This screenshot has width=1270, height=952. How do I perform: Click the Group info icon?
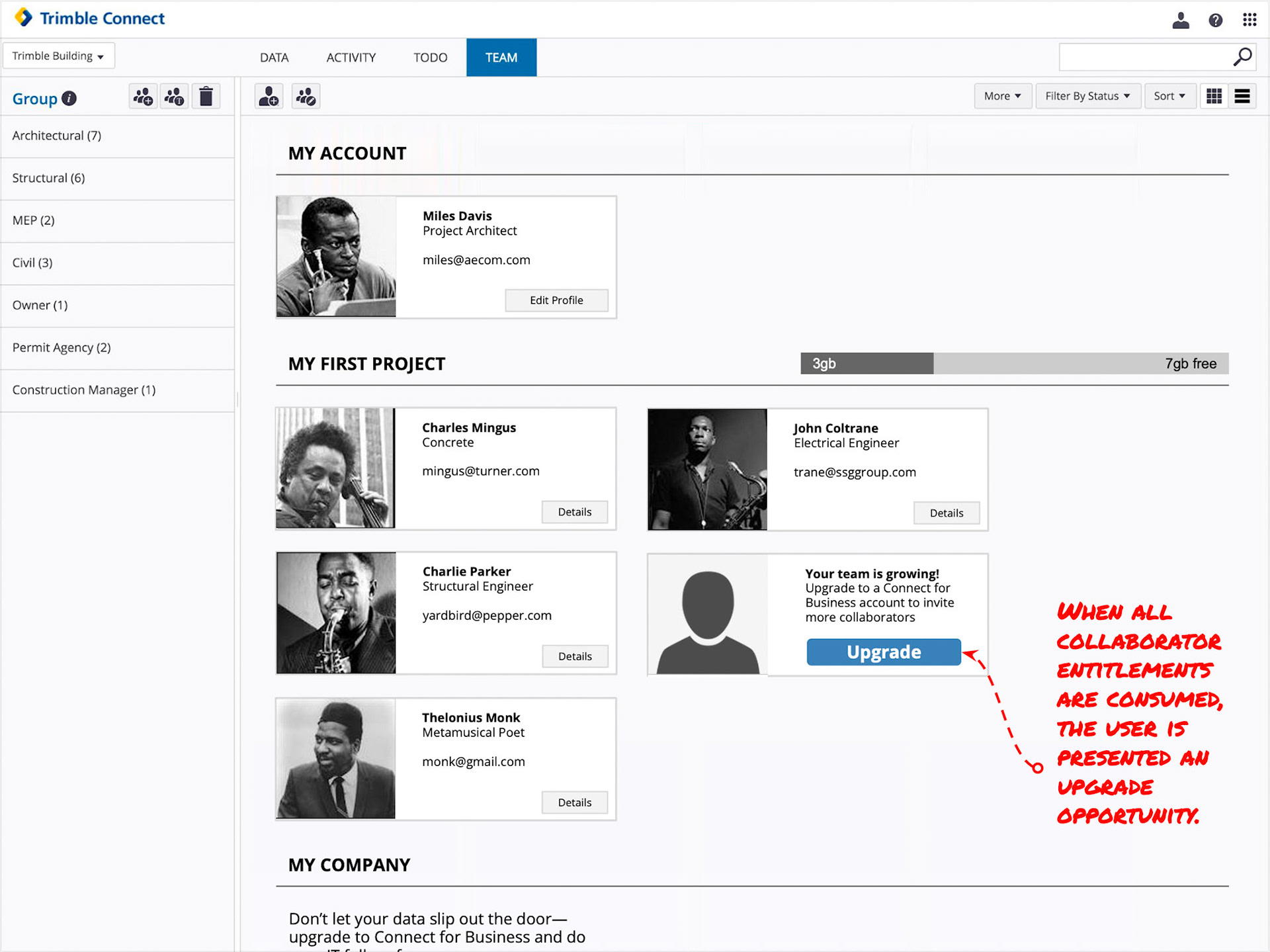coord(69,99)
